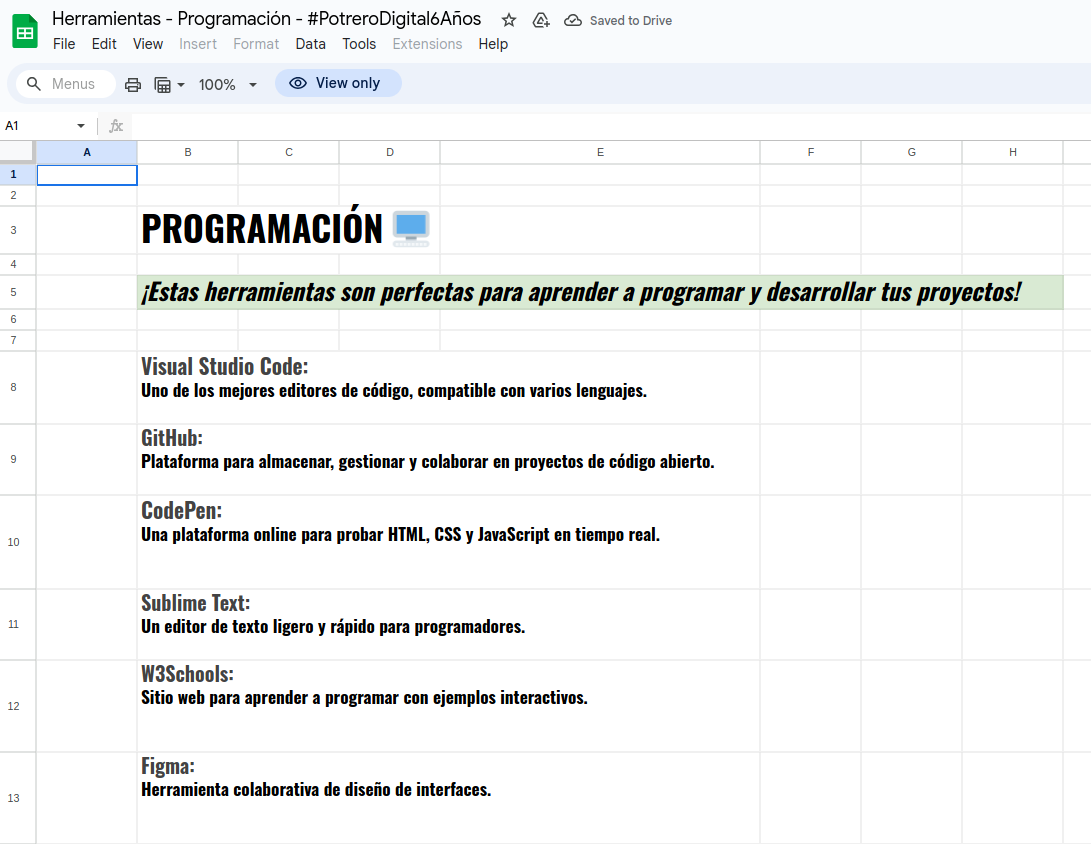1091x844 pixels.
Task: Open the View menu
Action: (148, 44)
